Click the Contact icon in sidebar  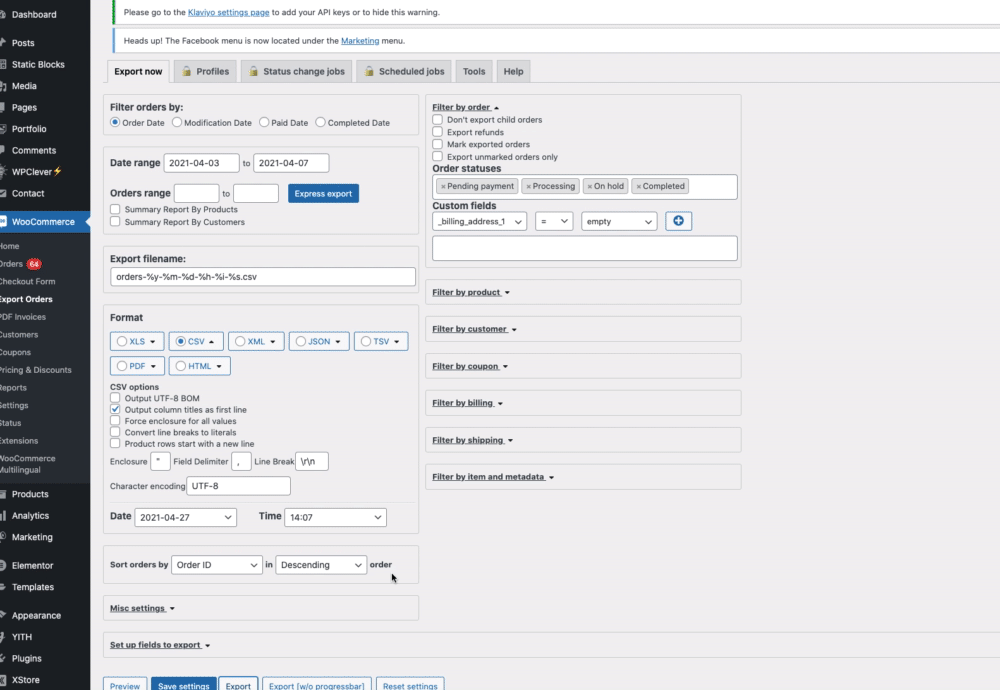(x=3, y=193)
